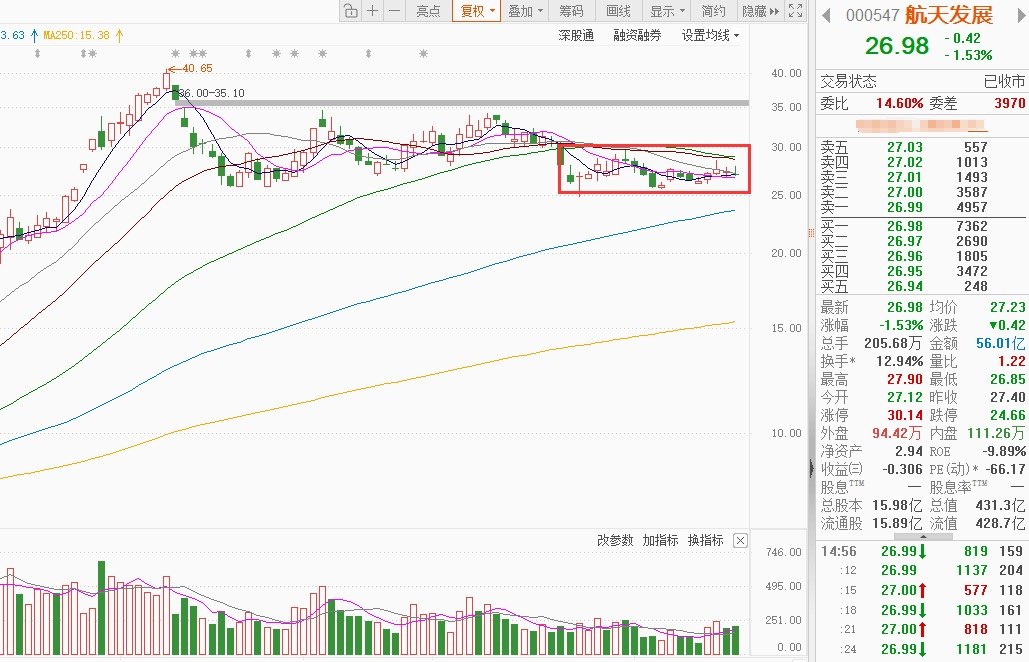Click the 交易状态 label
Viewport: 1029px width, 662px height.
[849, 81]
